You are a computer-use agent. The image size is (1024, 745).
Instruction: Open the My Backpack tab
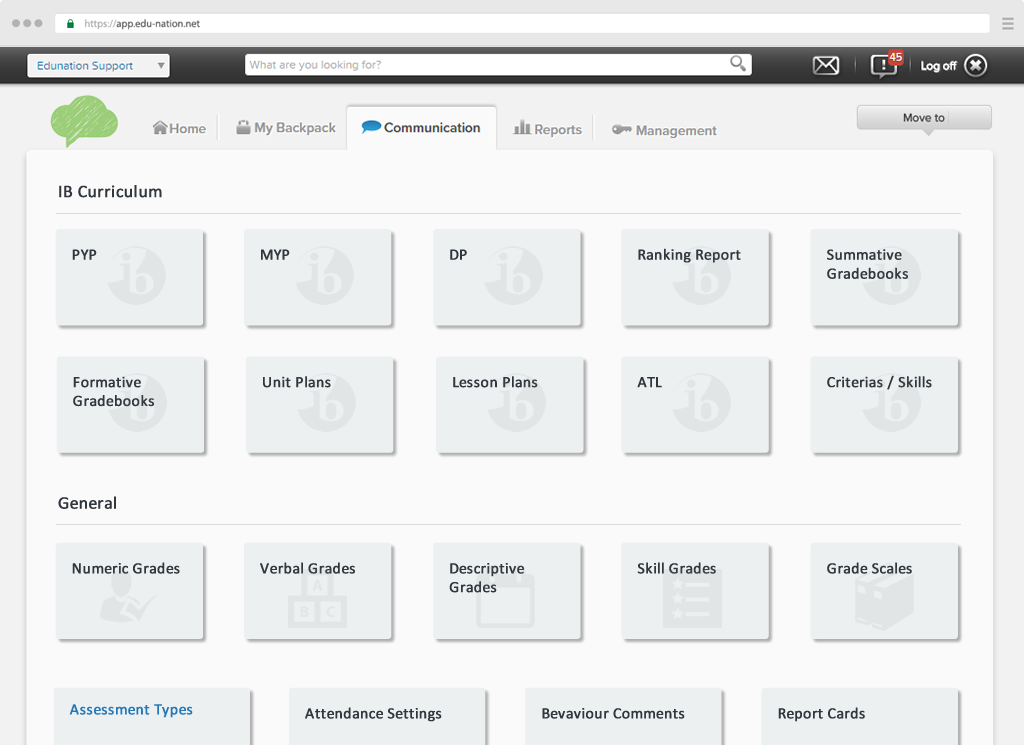(x=286, y=128)
